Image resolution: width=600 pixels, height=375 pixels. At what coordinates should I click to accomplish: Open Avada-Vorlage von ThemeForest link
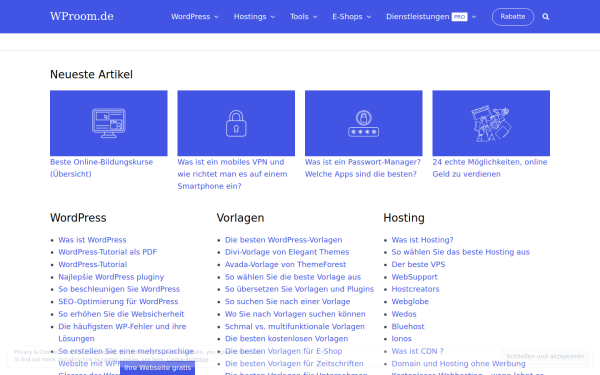coord(285,264)
